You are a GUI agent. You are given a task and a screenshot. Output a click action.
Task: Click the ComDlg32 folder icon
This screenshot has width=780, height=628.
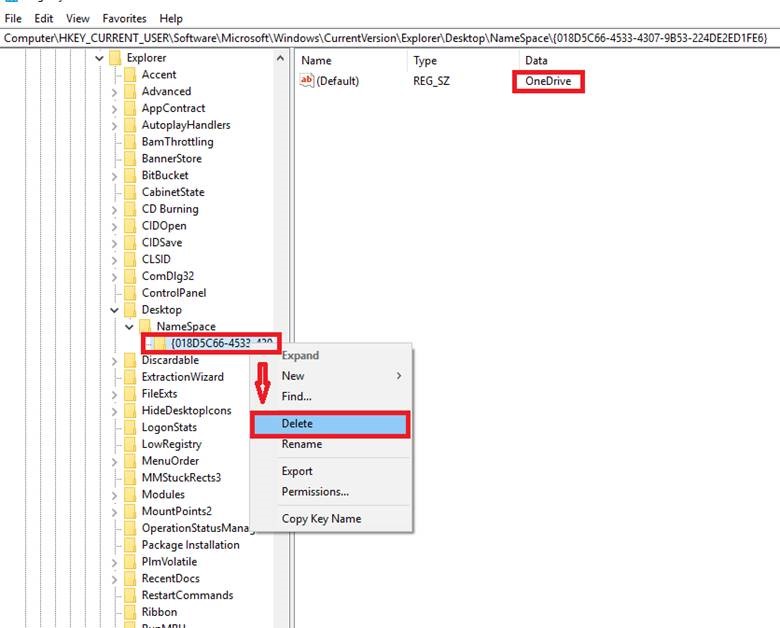[130, 276]
